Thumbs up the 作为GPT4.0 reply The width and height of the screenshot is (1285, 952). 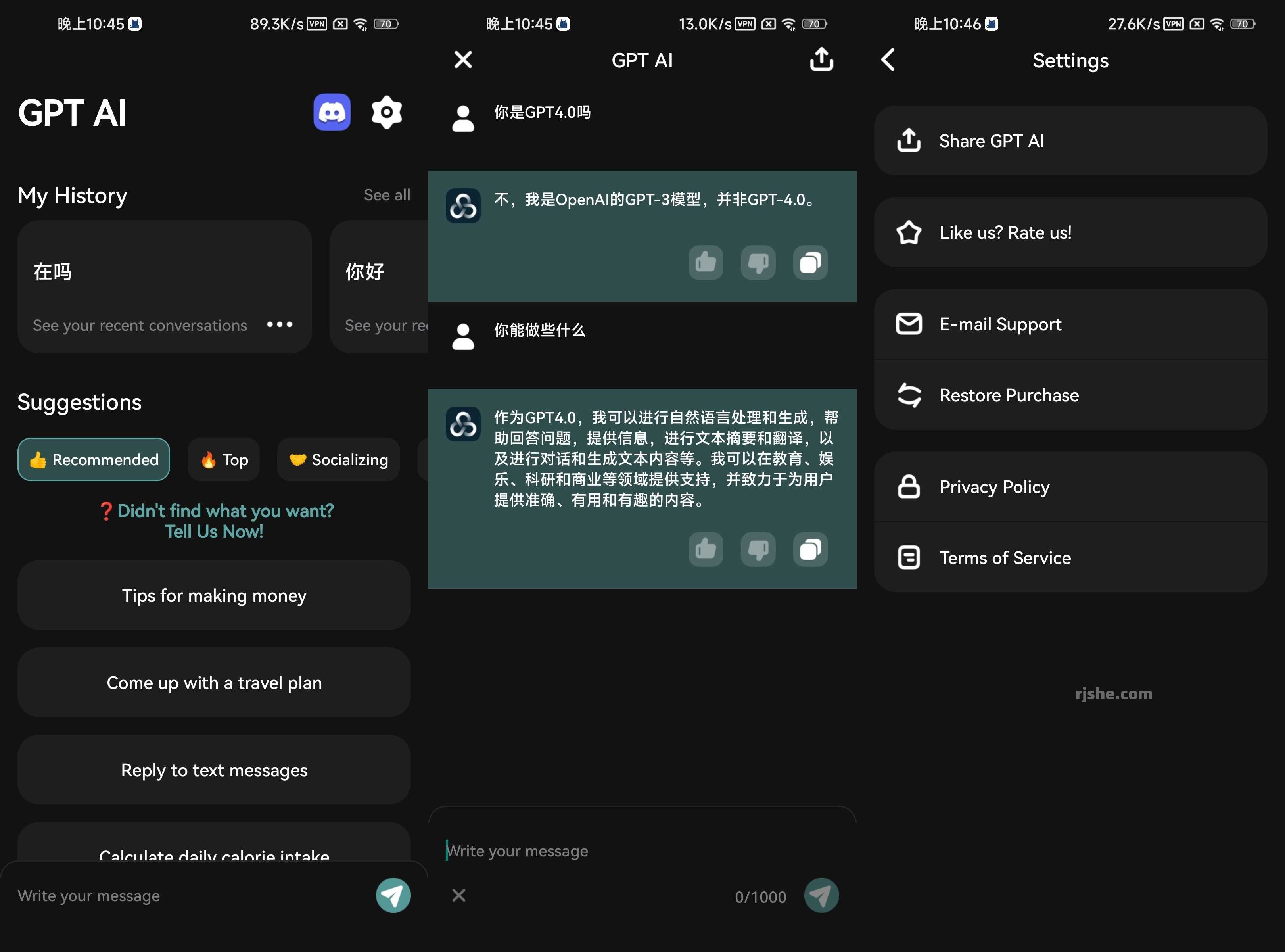(x=705, y=549)
